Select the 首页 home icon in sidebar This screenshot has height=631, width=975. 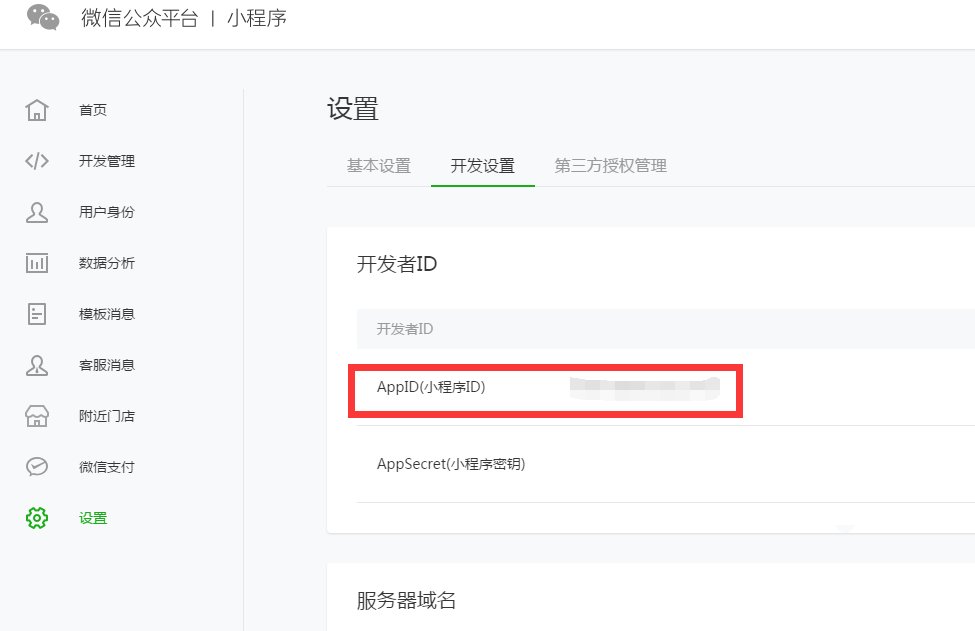36,110
